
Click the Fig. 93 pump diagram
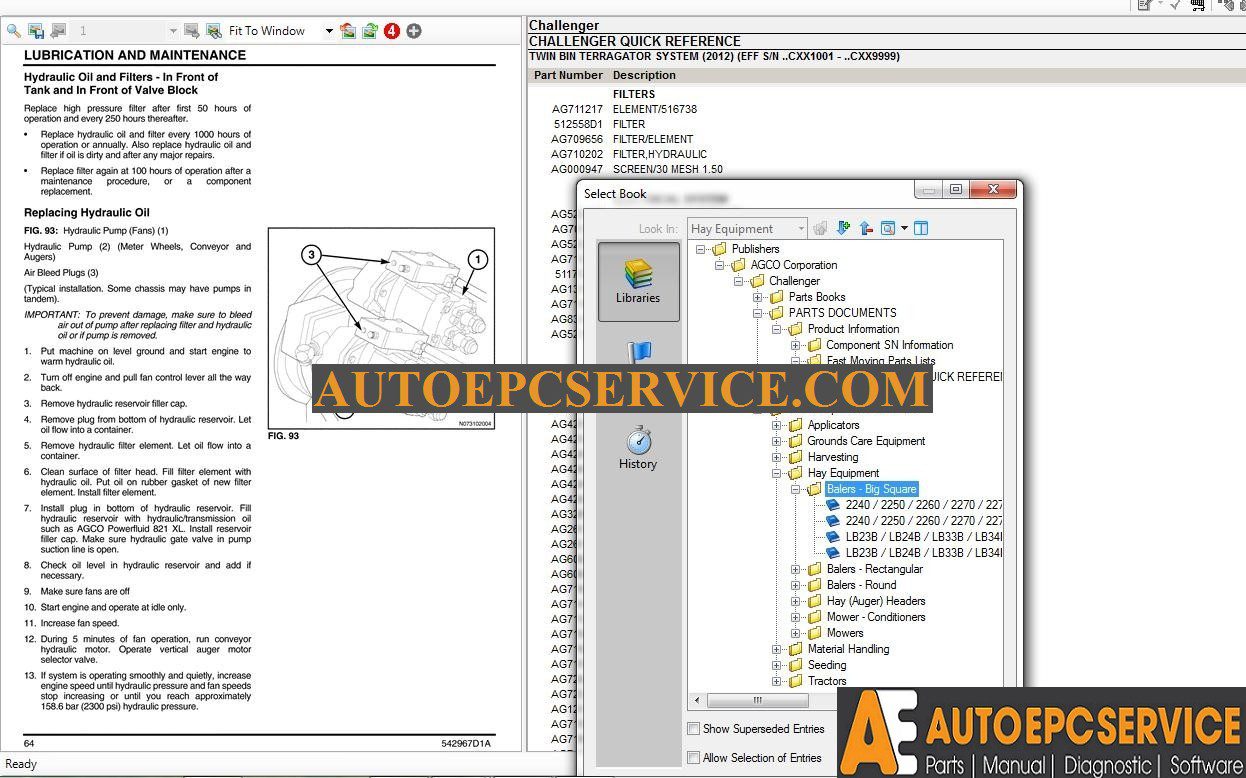[x=381, y=328]
